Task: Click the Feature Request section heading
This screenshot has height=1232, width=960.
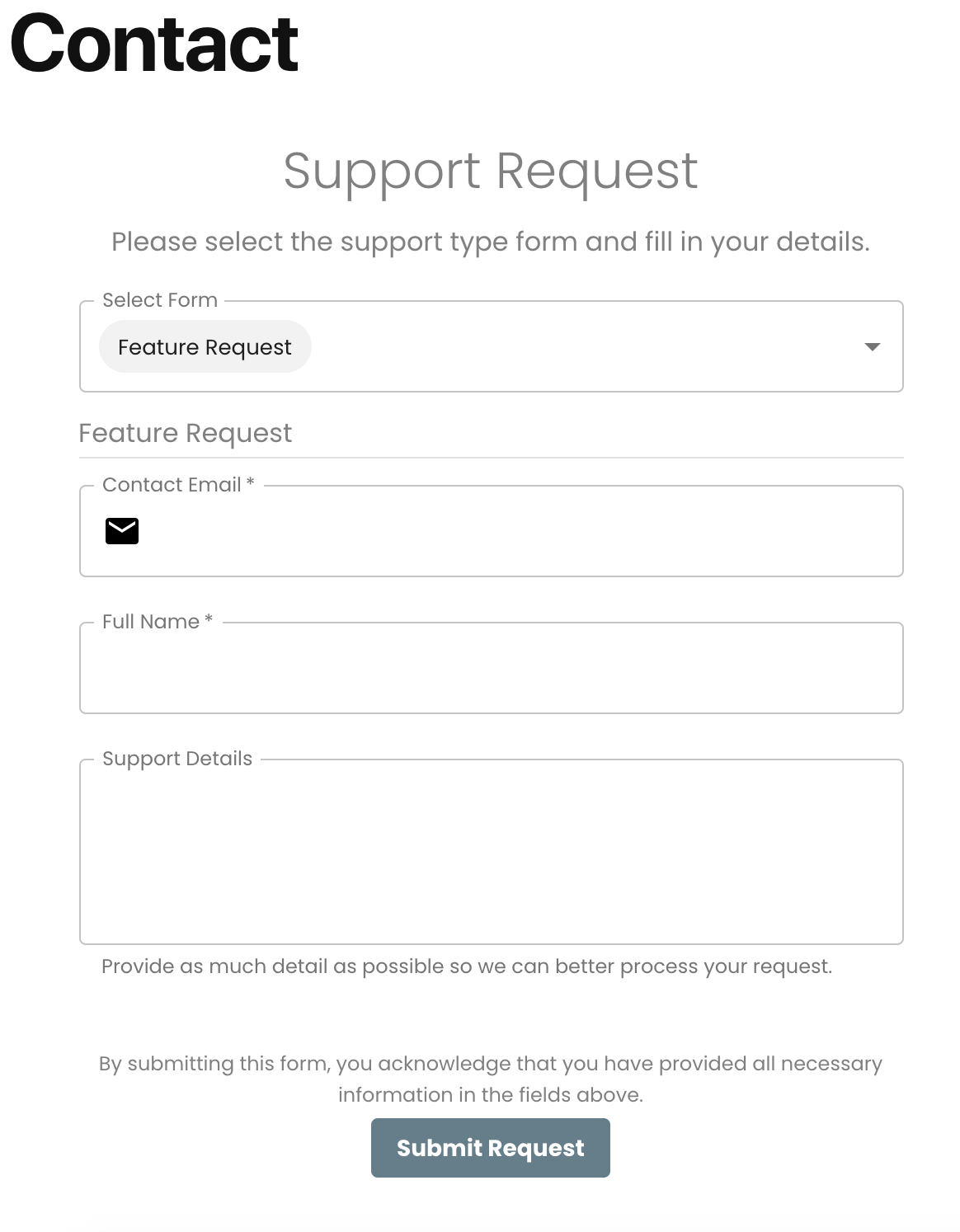Action: tap(186, 433)
